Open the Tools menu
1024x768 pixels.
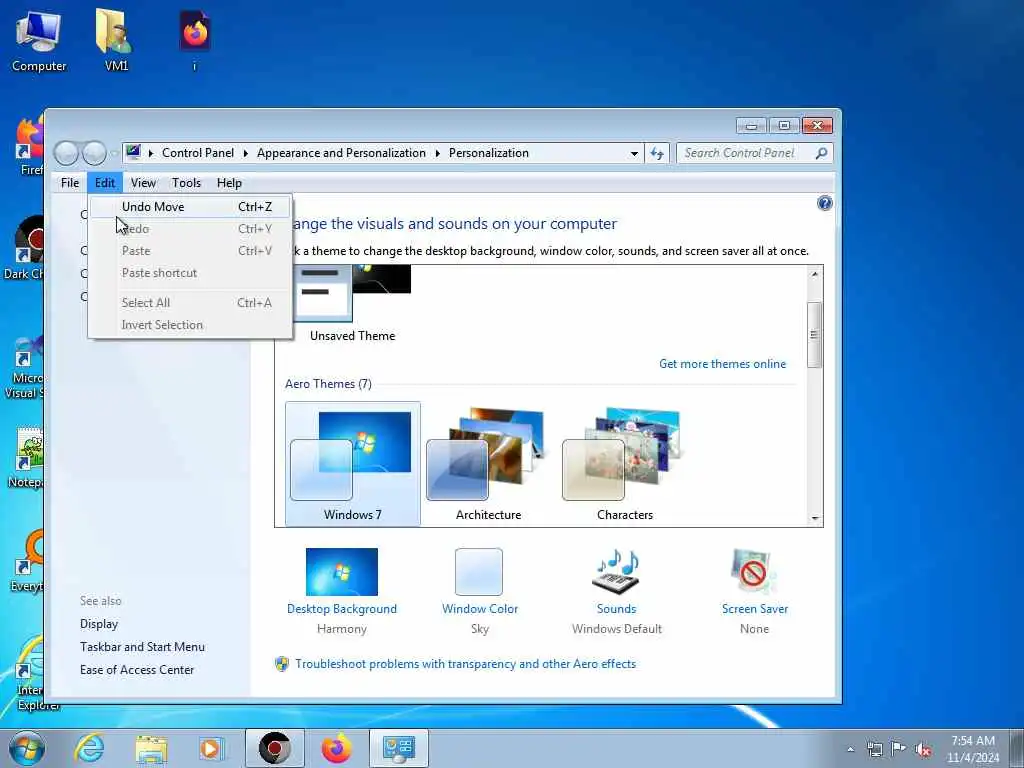(x=186, y=183)
